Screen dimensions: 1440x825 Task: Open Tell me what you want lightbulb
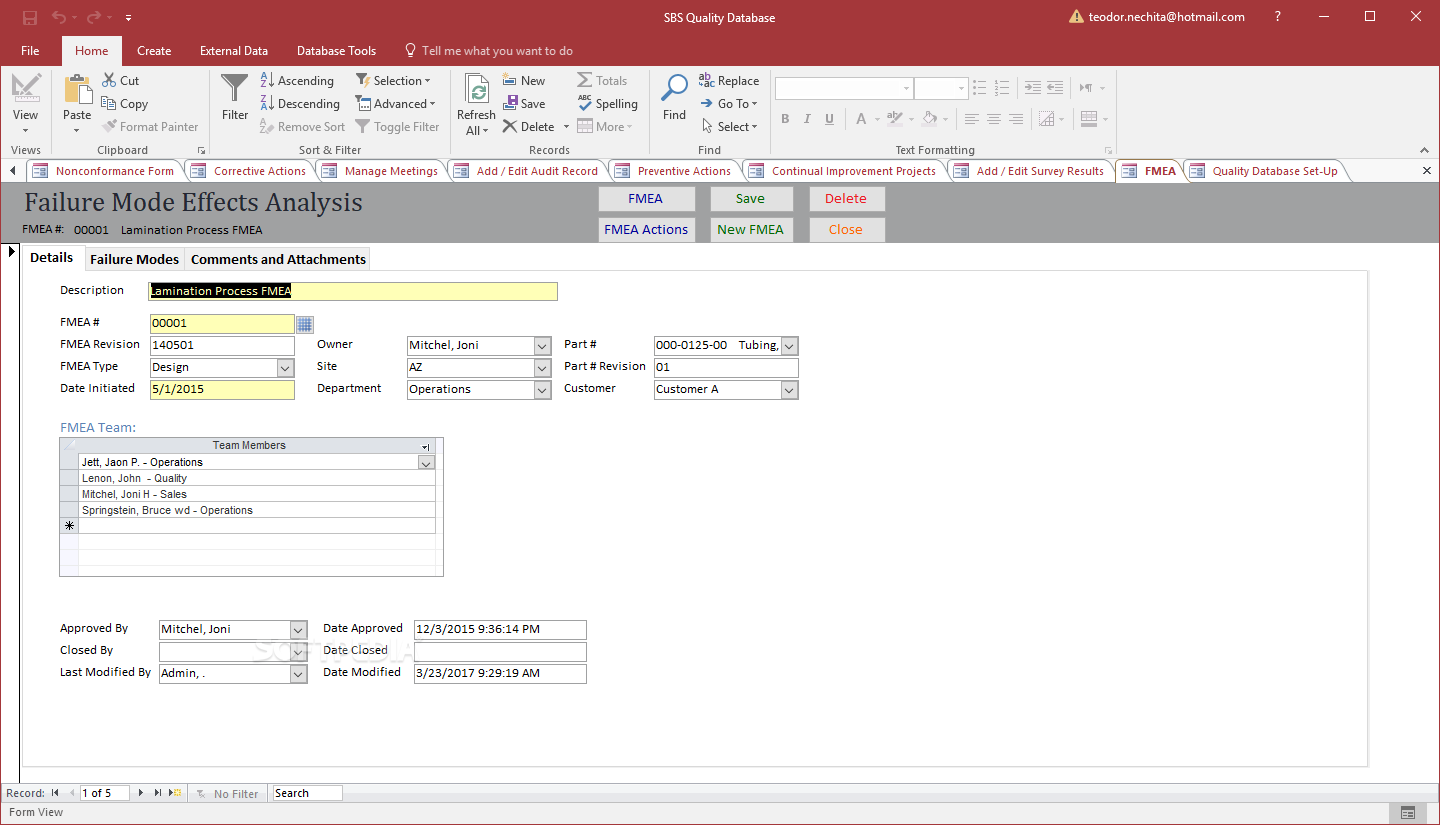[410, 51]
